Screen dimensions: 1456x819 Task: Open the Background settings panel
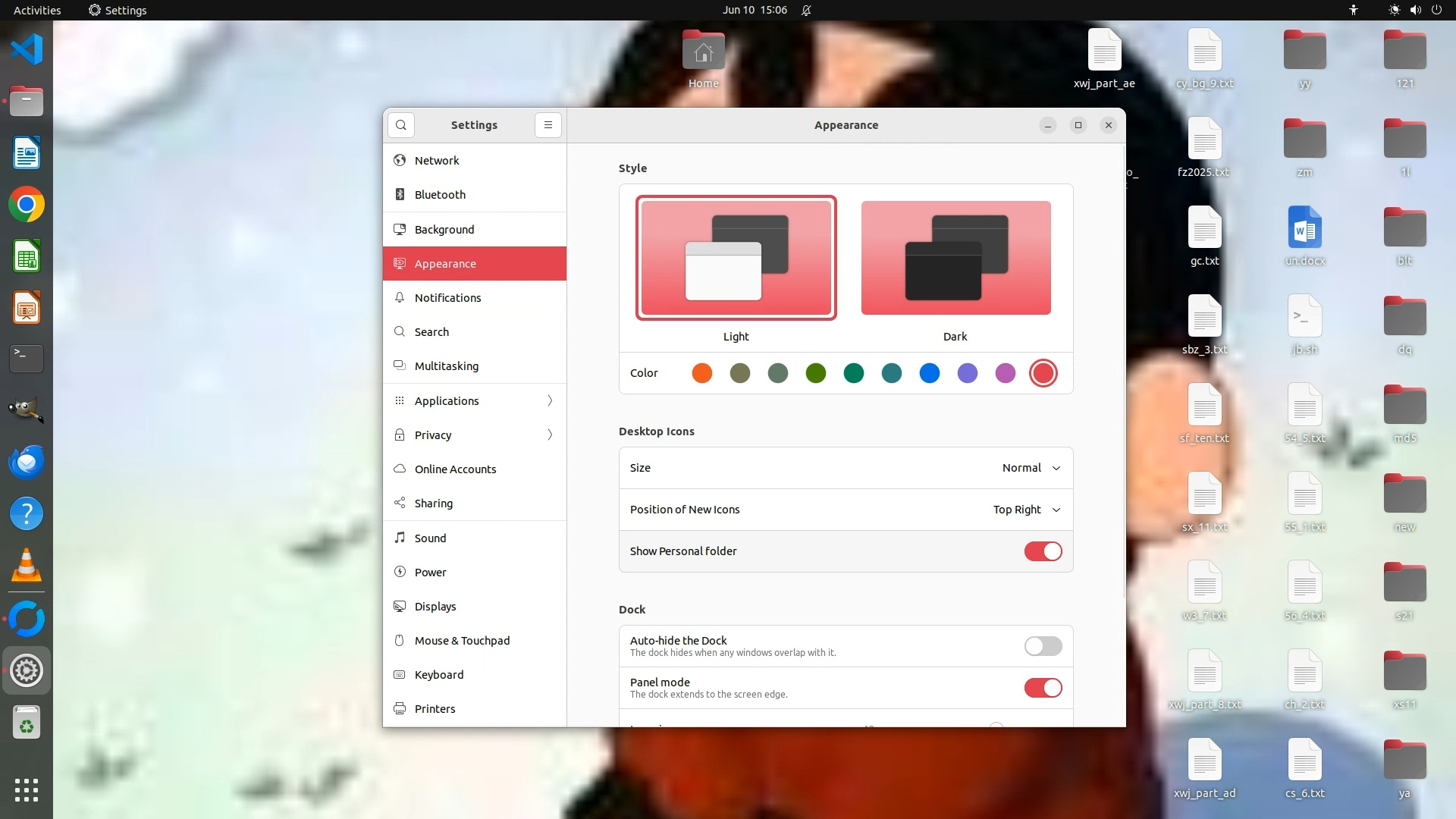pos(444,230)
